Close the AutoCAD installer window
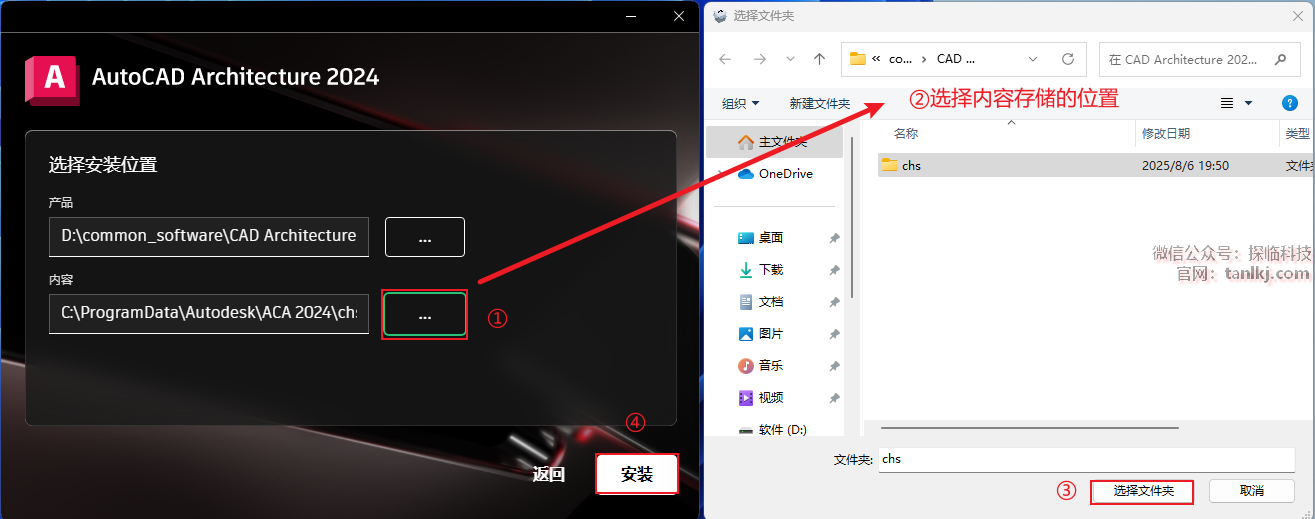This screenshot has height=519, width=1315. (x=679, y=16)
